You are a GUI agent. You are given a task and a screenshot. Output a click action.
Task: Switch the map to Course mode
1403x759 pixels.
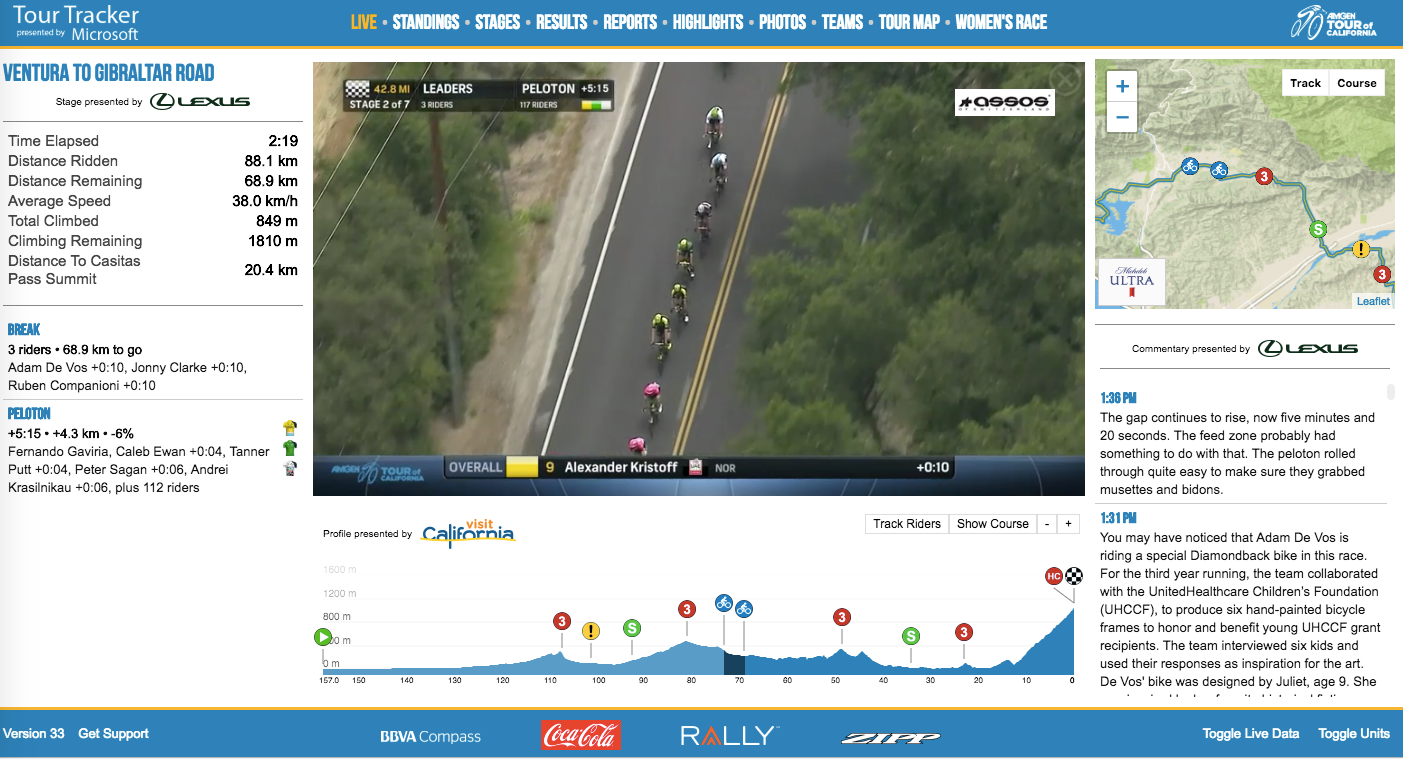(x=1357, y=83)
